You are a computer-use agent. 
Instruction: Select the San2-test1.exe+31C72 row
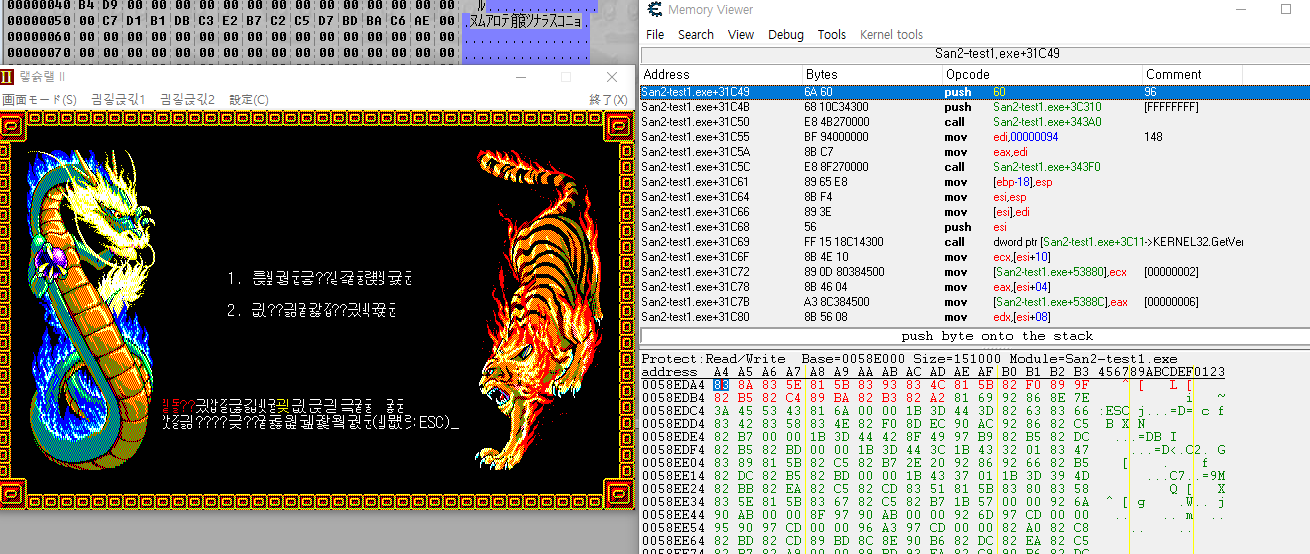975,271
